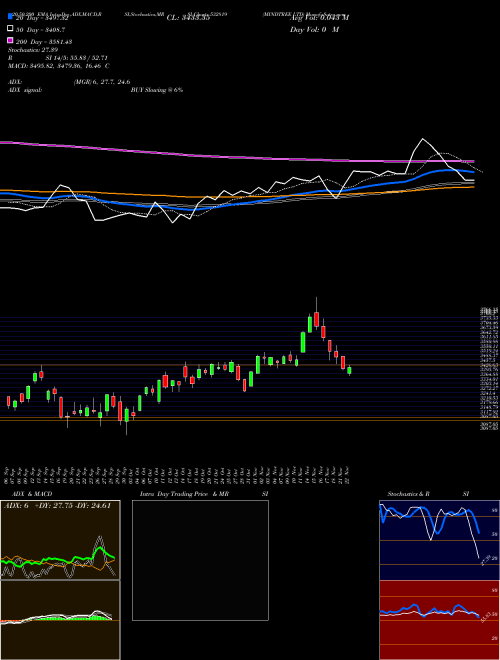Screen dimensions: 500x660
Task: Click the white 50 Day EMA legend swatch
Action: 10,29
